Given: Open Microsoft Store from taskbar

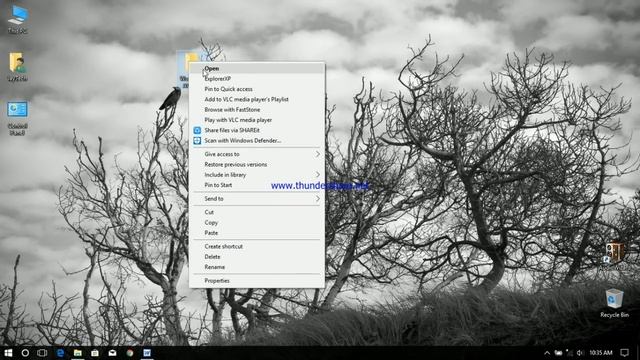Looking at the screenshot, I should point(95,353).
